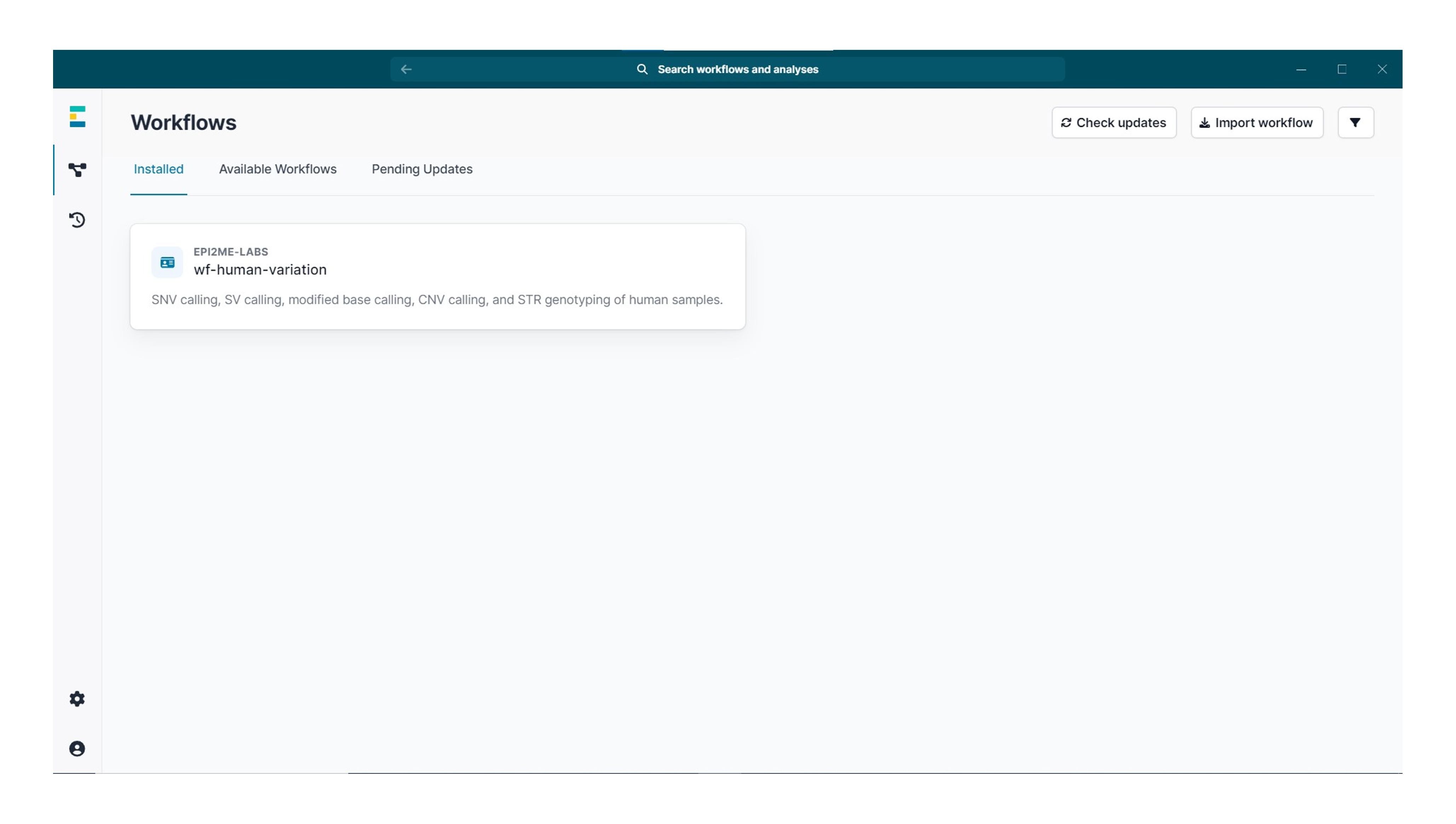Expand workflow filter dropdown options
The width and height of the screenshot is (1456, 824).
[1355, 122]
